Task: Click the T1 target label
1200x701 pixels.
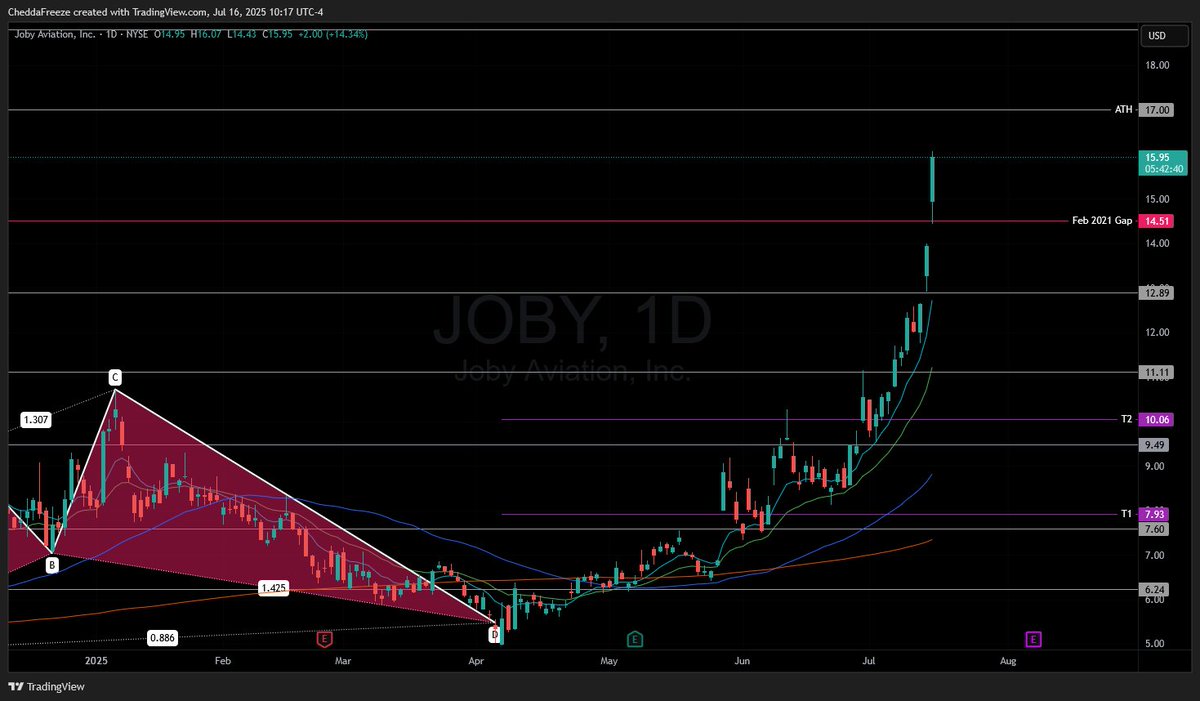Action: 1127,514
